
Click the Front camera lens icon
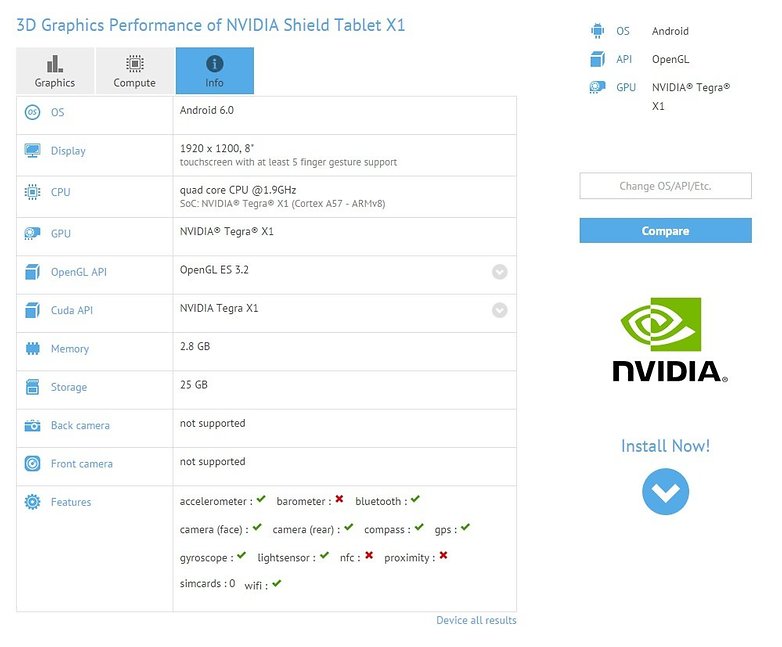point(32,464)
